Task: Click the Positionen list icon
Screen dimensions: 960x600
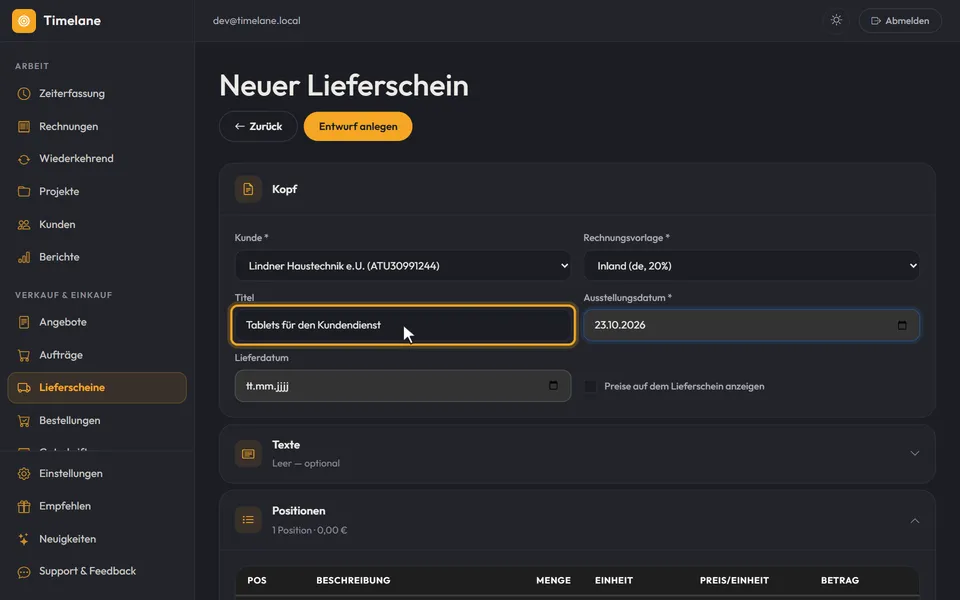Action: (x=248, y=520)
